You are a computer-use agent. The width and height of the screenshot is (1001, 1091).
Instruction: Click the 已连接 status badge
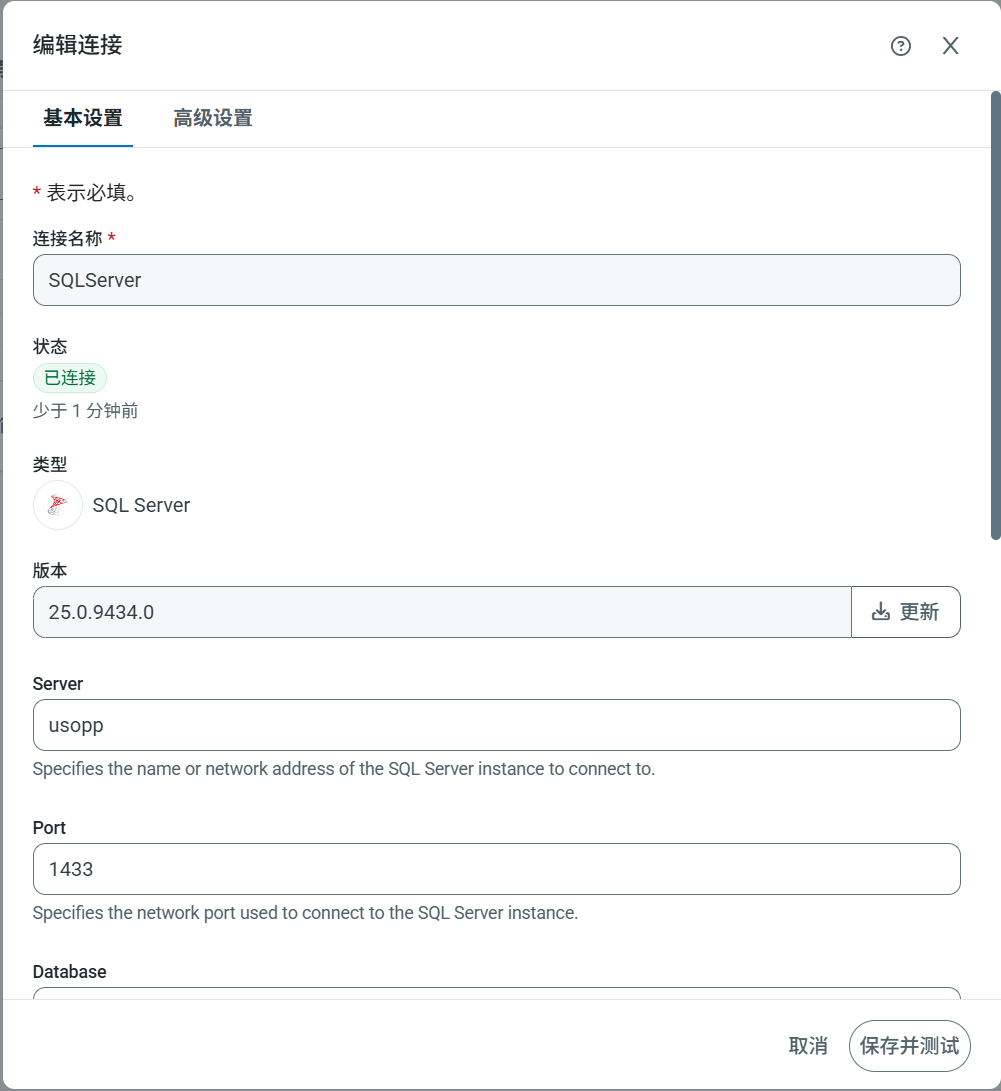(70, 378)
